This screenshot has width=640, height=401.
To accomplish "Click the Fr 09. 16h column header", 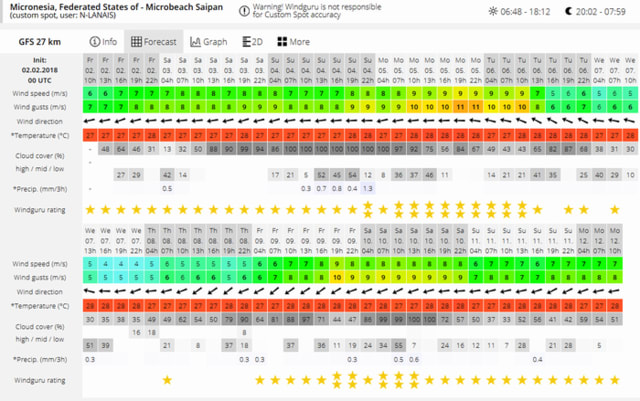I will 321,241.
